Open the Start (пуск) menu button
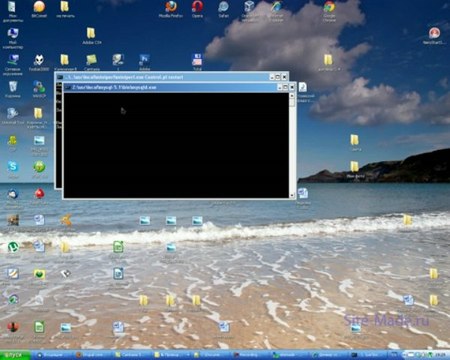This screenshot has width=450, height=360. (15, 355)
